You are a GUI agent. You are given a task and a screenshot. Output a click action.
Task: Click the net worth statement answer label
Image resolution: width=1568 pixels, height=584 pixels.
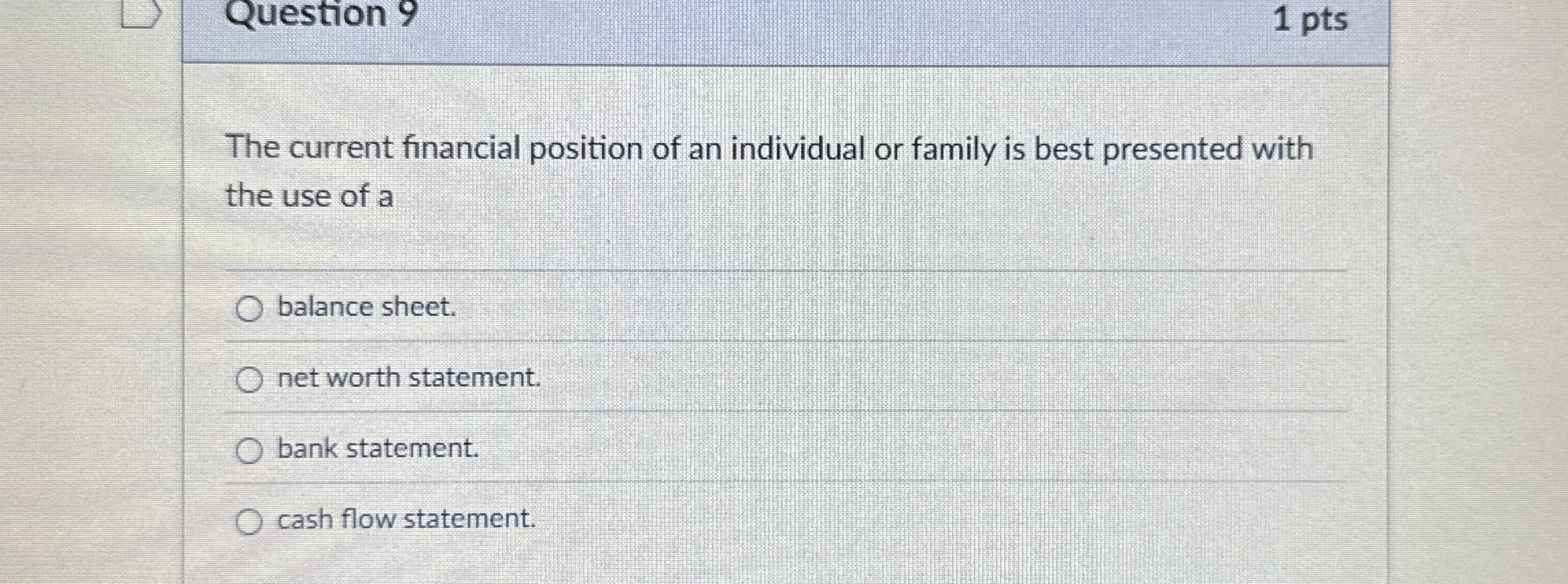[x=408, y=379]
